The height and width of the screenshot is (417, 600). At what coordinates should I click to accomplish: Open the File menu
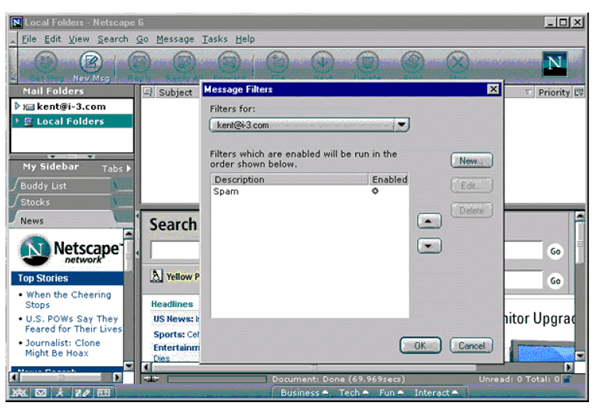29,39
